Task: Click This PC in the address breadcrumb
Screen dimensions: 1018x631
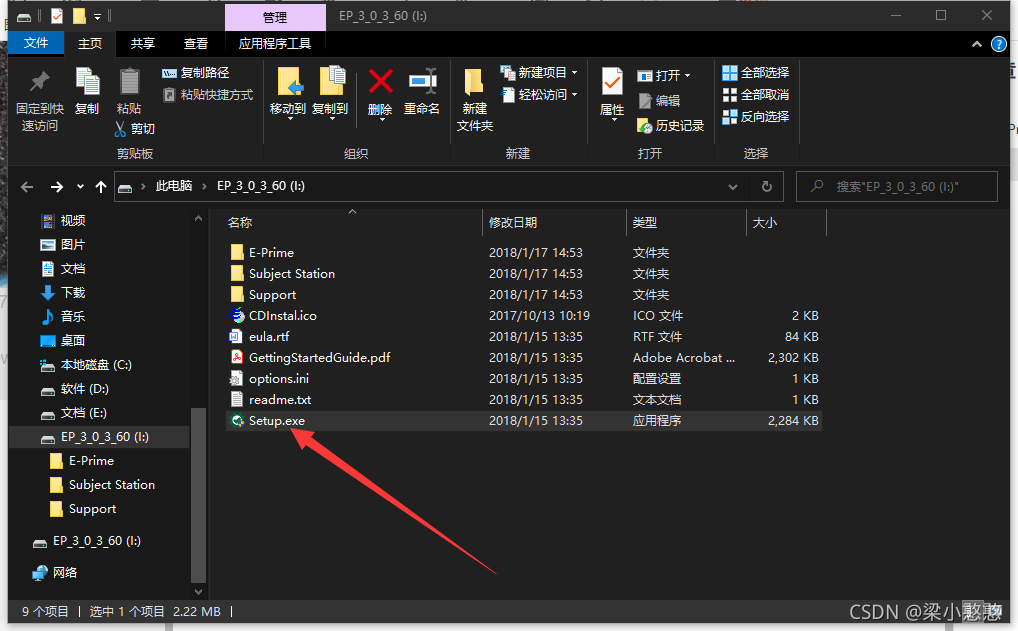Action: (173, 186)
